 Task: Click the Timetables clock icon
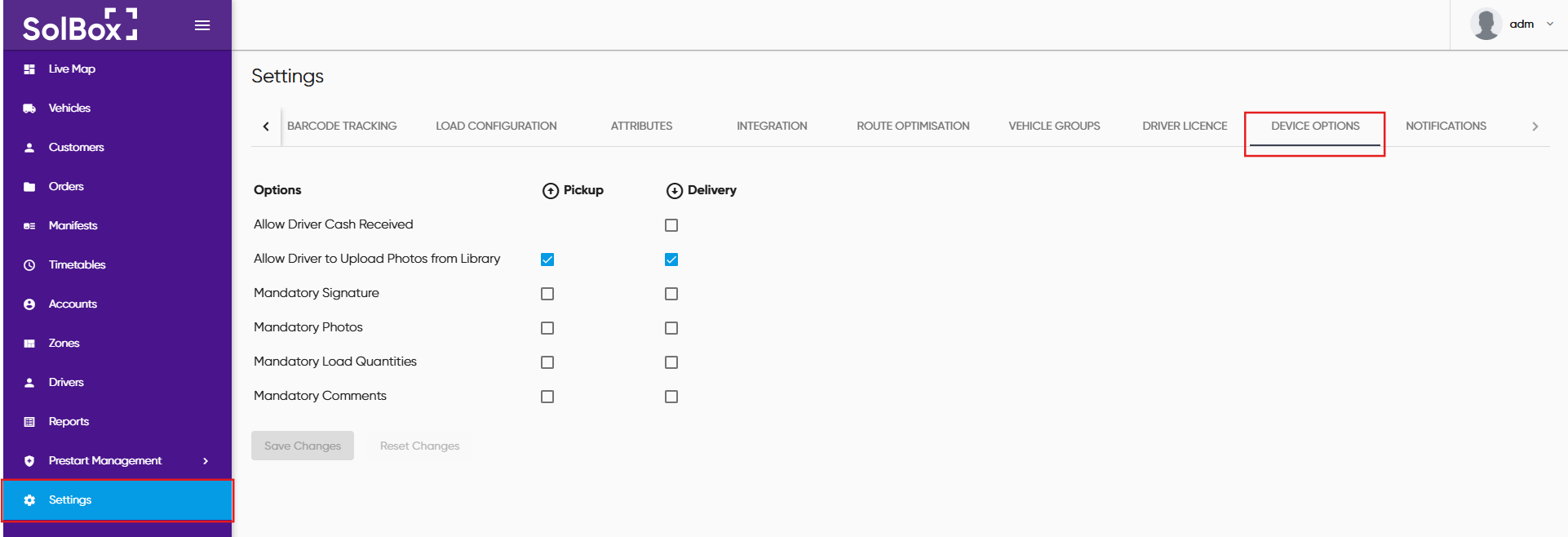[29, 265]
